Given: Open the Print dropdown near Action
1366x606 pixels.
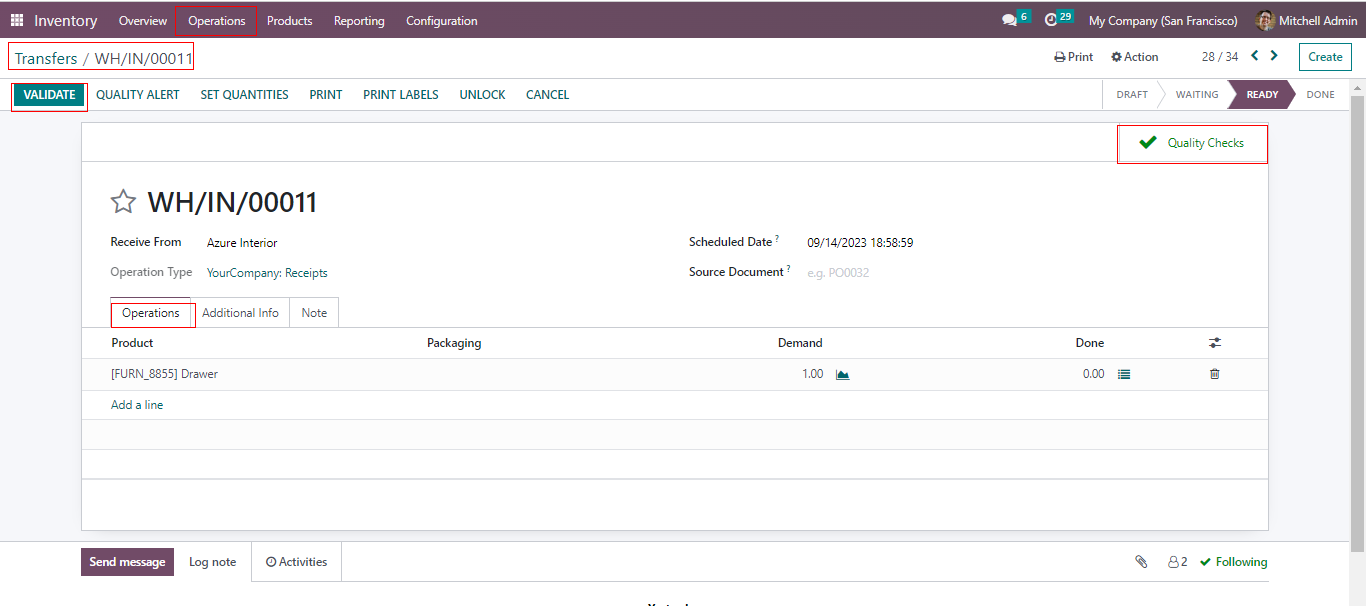Looking at the screenshot, I should coord(1074,57).
